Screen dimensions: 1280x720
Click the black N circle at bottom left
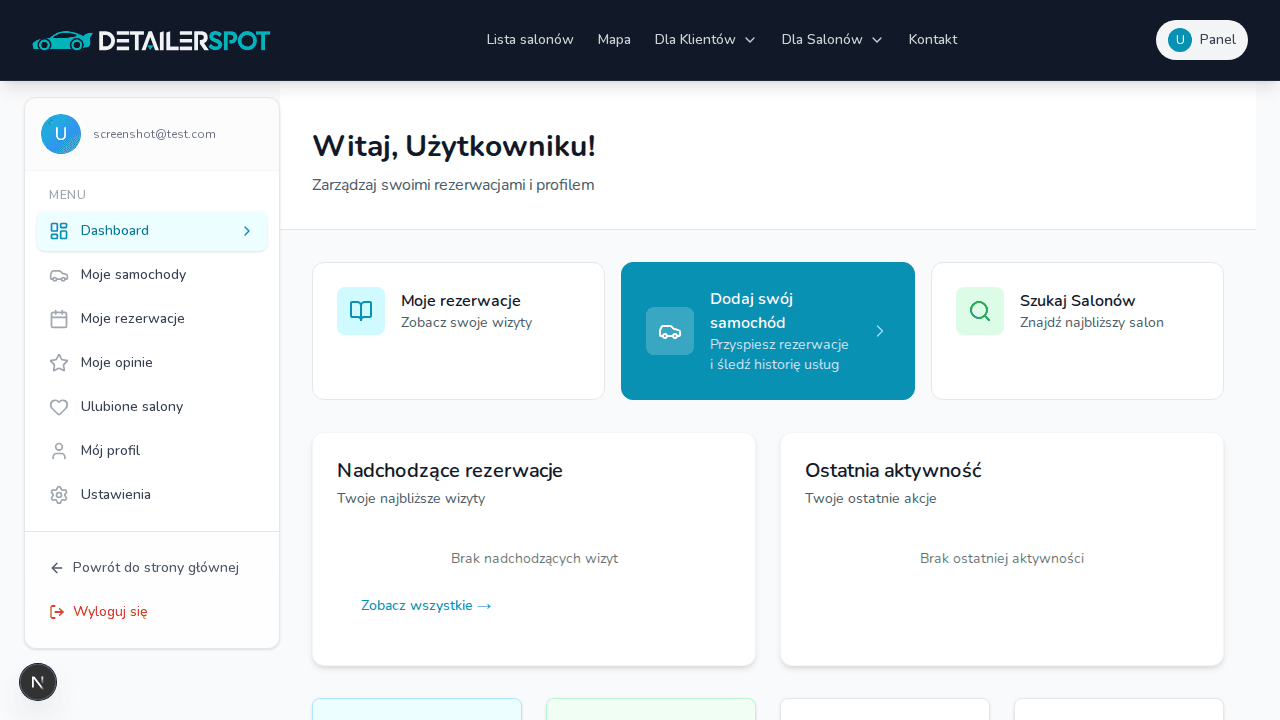38,682
